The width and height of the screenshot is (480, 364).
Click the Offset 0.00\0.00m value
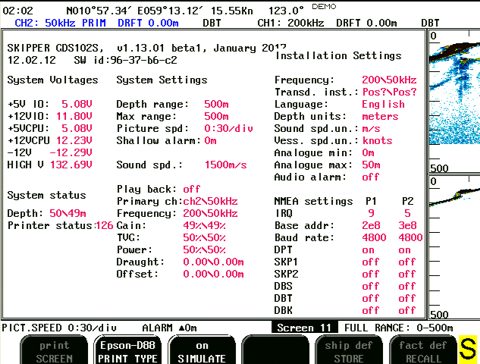tap(213, 274)
